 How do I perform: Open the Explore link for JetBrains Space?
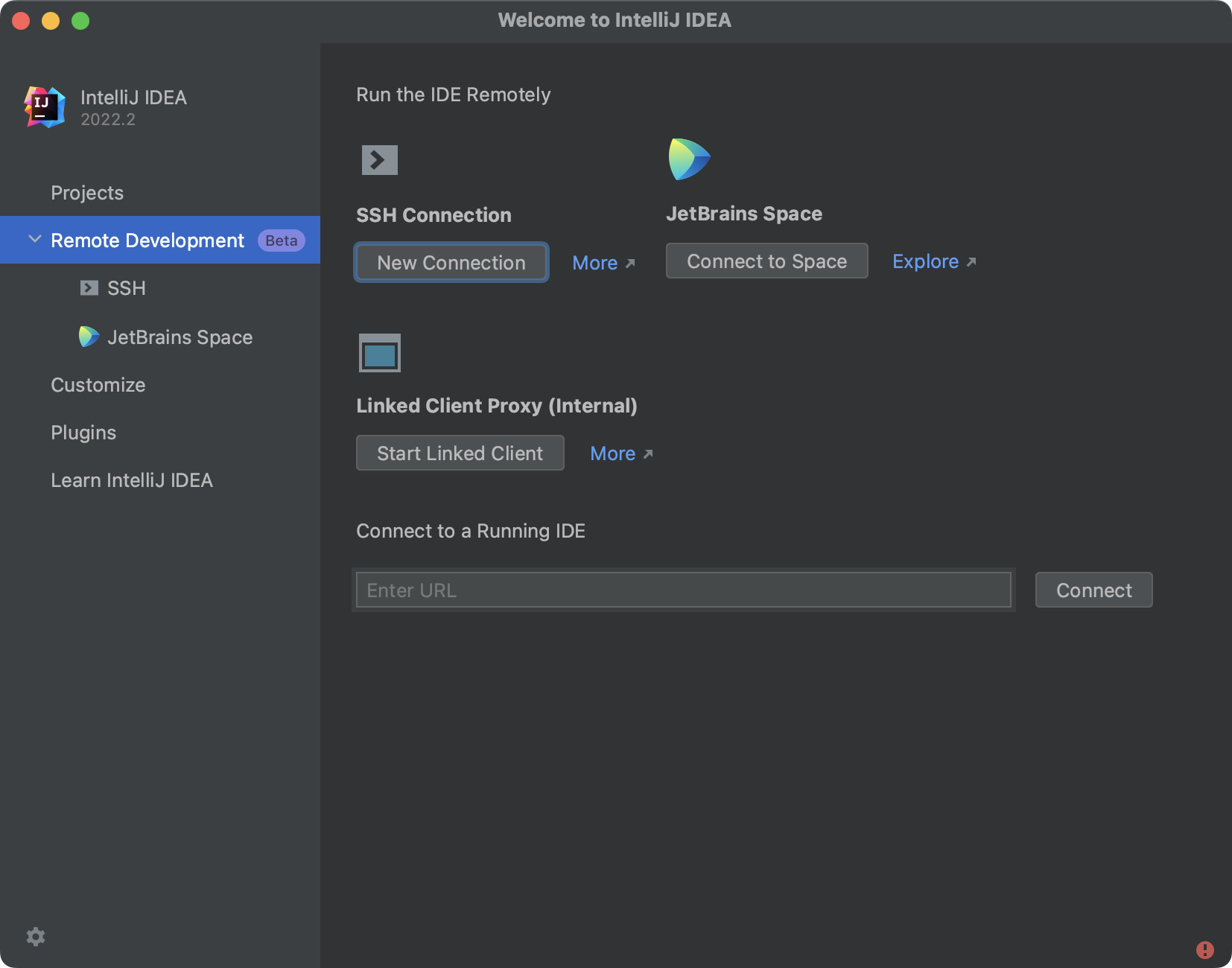[x=933, y=261]
